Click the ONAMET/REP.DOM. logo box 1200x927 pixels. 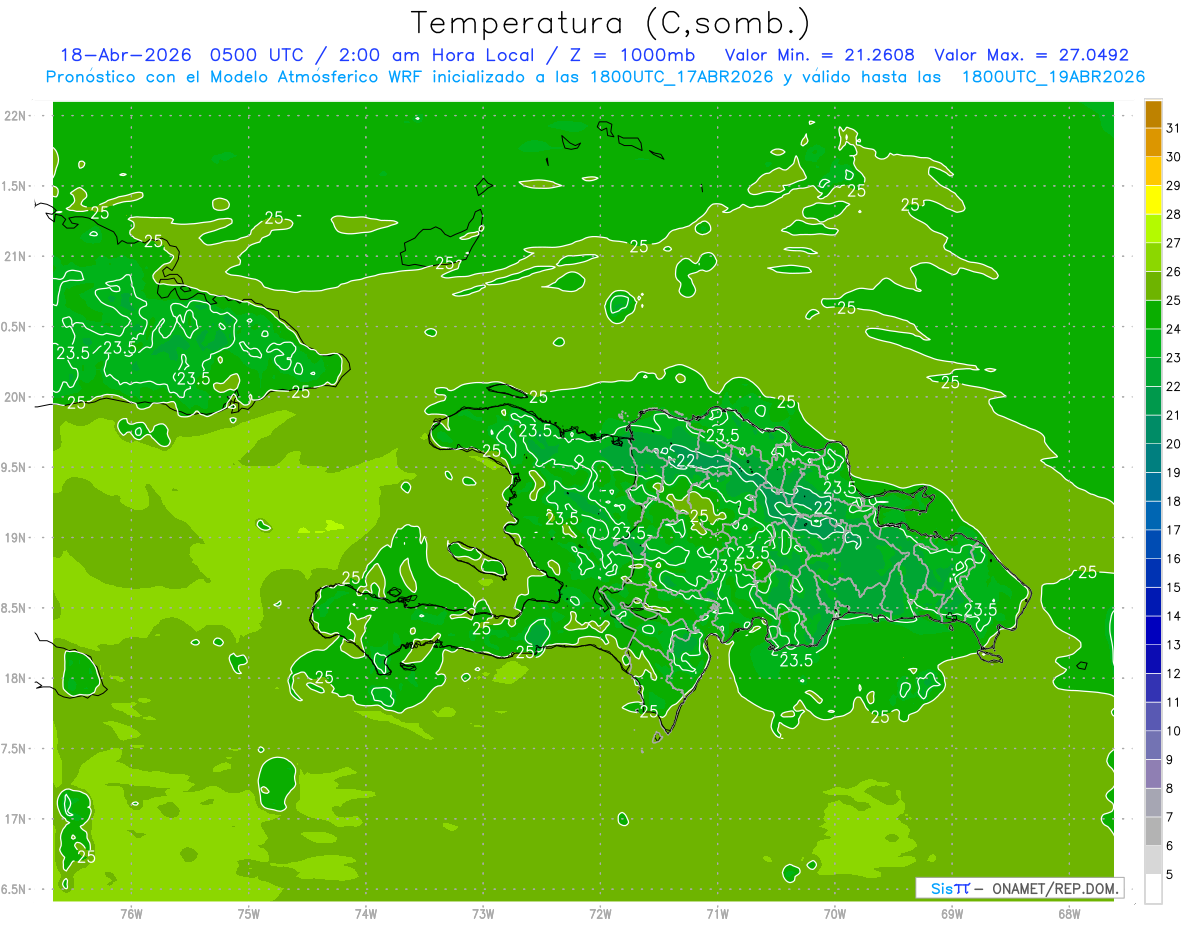coord(1019,888)
